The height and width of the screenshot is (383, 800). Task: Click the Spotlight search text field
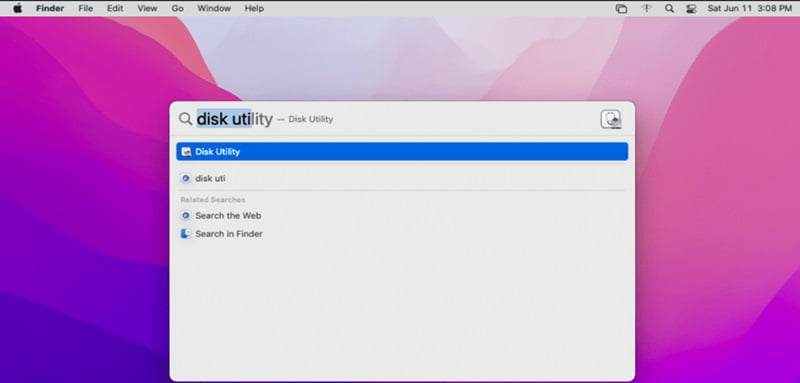393,119
